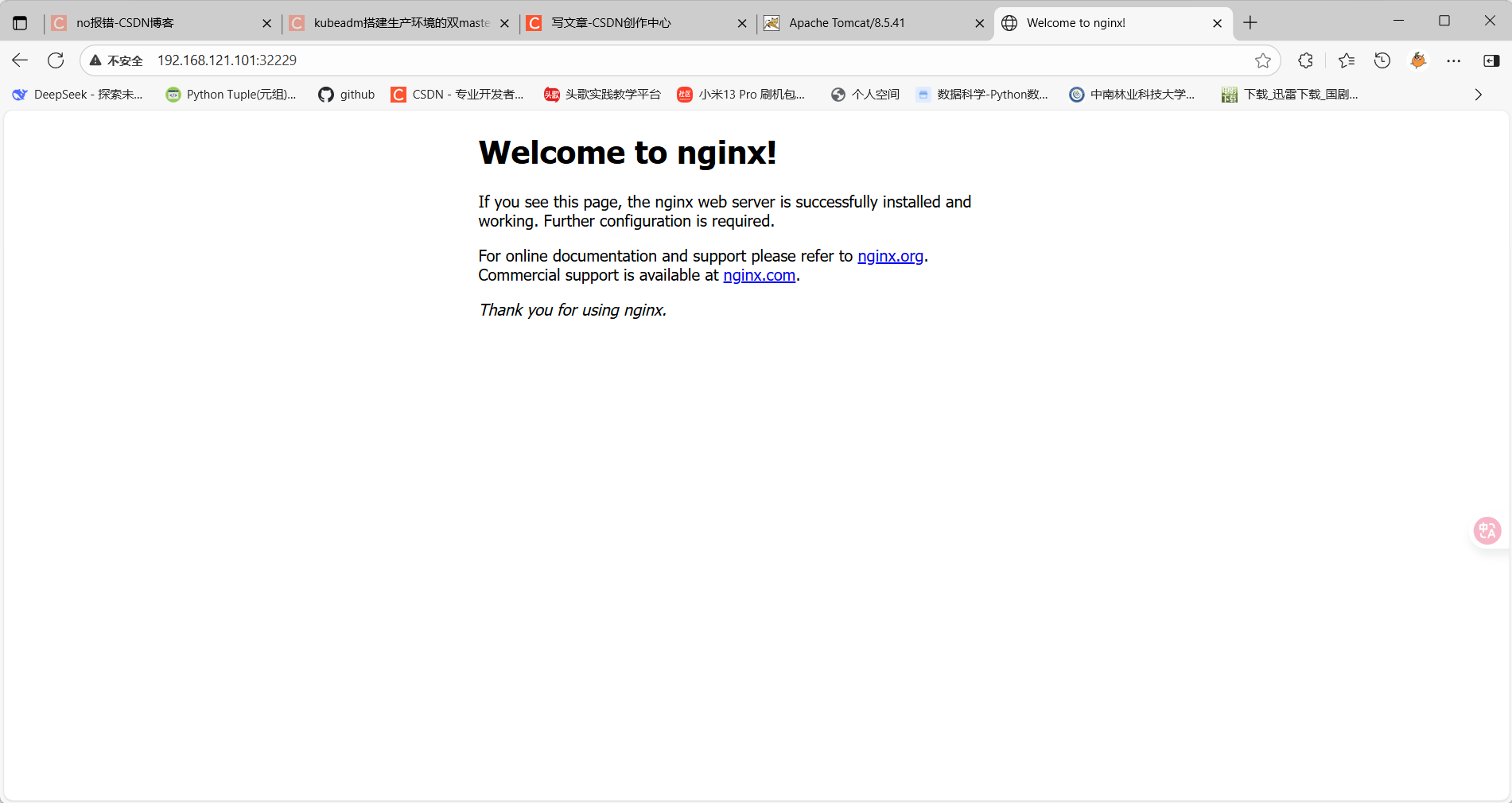
Task: Show more bookmarks with chevron arrow
Action: point(1478,95)
